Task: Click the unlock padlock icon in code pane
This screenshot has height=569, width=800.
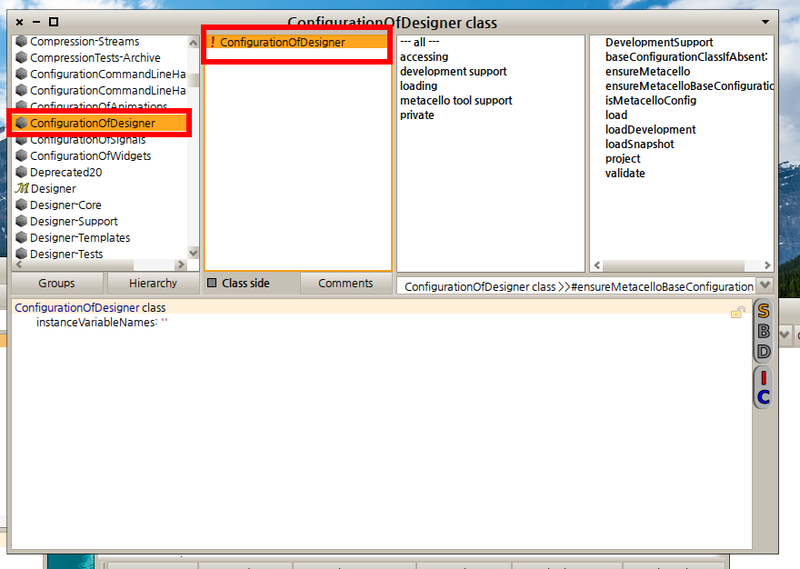Action: pyautogui.click(x=737, y=312)
